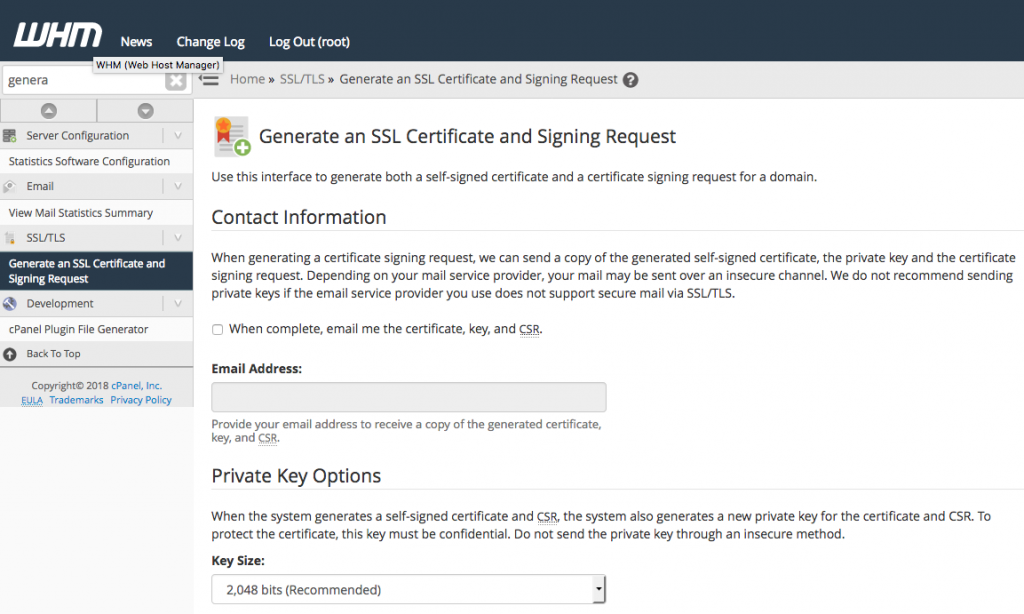Collapse the Server Configuration section chevron
Viewport: 1024px width, 614px height.
[178, 136]
